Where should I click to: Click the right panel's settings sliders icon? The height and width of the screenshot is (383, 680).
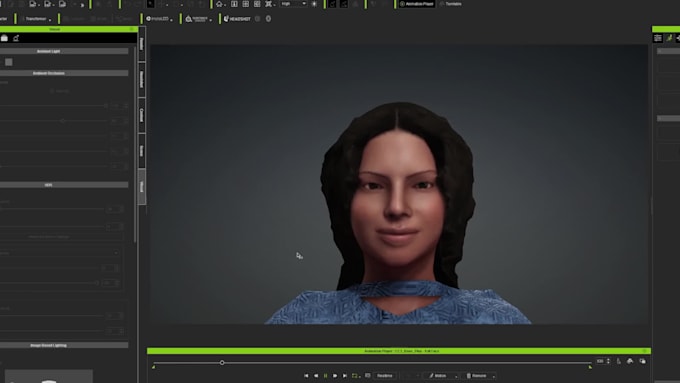658,38
